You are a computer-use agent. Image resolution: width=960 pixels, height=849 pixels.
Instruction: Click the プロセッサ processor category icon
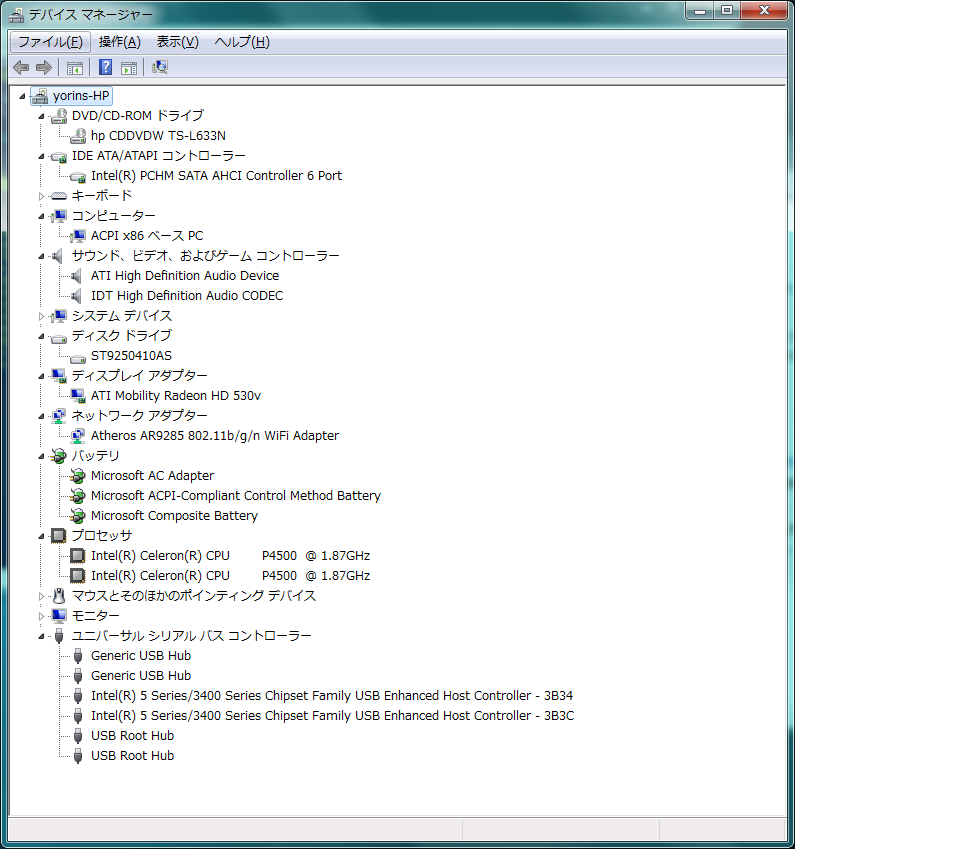click(59, 536)
